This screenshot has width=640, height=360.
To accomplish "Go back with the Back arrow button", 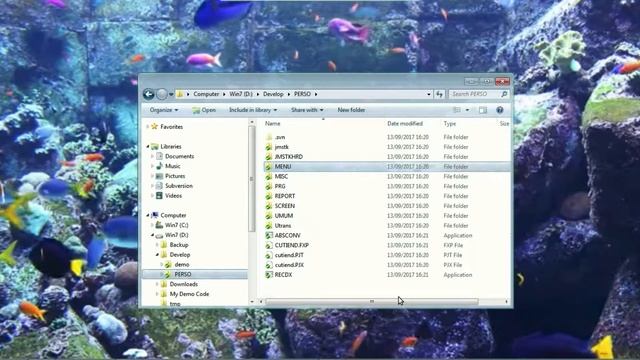I will 149,94.
